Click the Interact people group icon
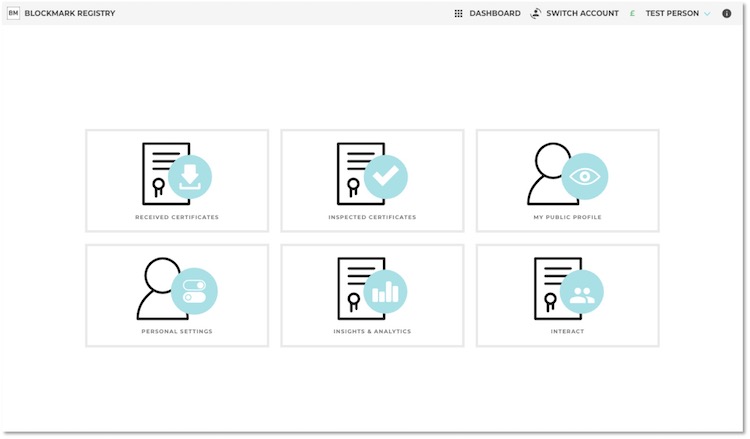 [581, 292]
